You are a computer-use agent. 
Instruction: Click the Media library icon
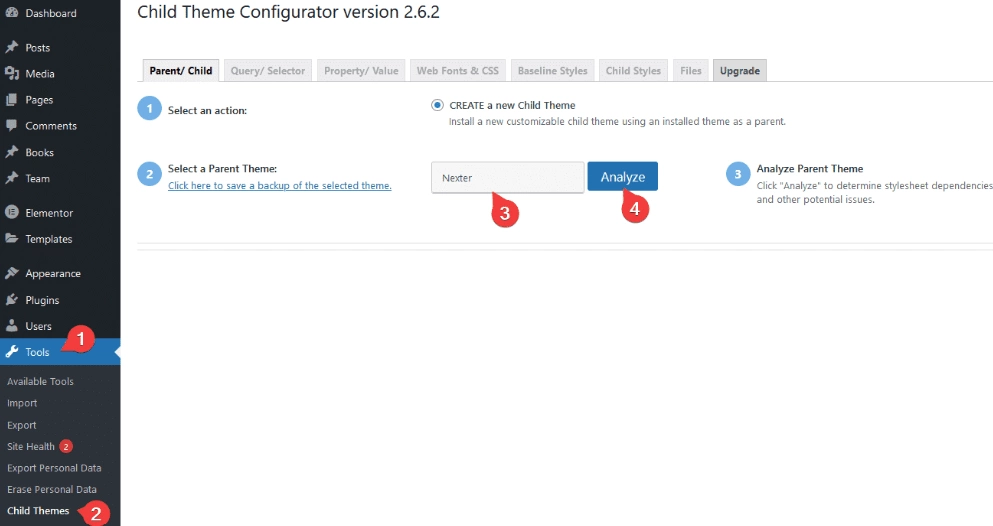12,73
